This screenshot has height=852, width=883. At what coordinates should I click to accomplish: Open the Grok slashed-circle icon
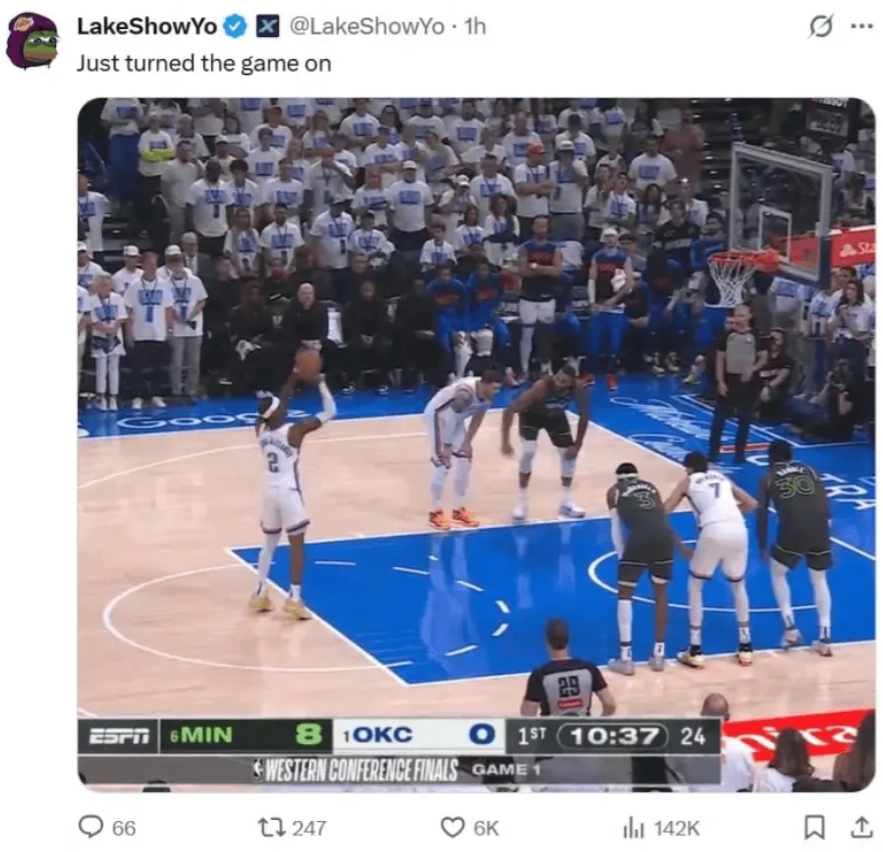[x=820, y=26]
